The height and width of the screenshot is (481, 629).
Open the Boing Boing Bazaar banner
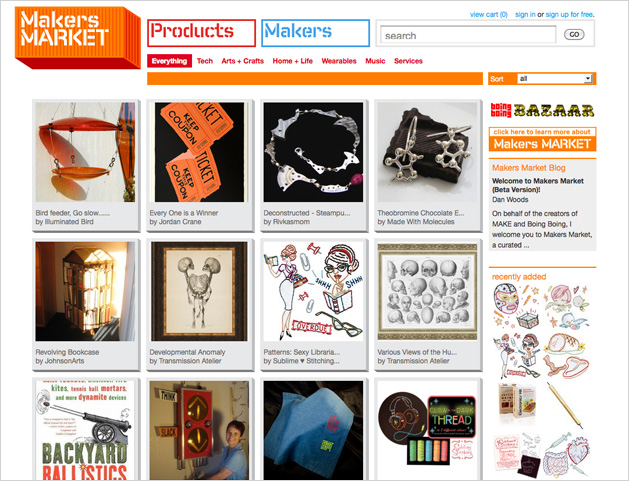542,110
